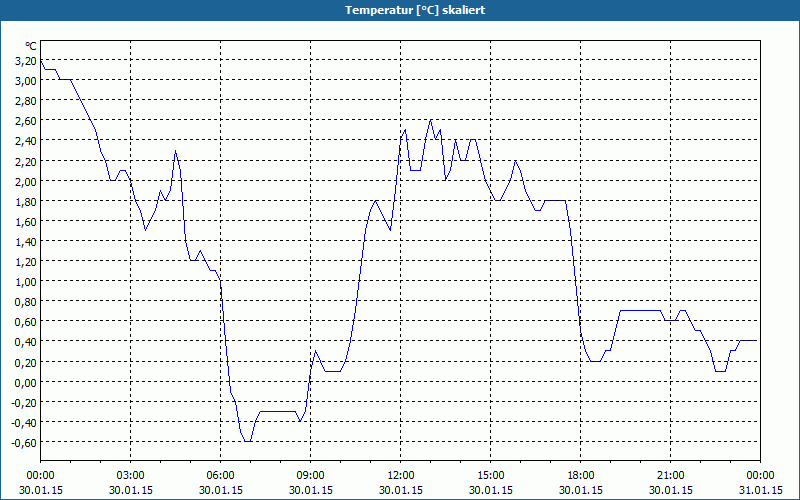This screenshot has height=500, width=800.
Task: Click the '0,60' positive y-axis label
Action: click(x=27, y=322)
